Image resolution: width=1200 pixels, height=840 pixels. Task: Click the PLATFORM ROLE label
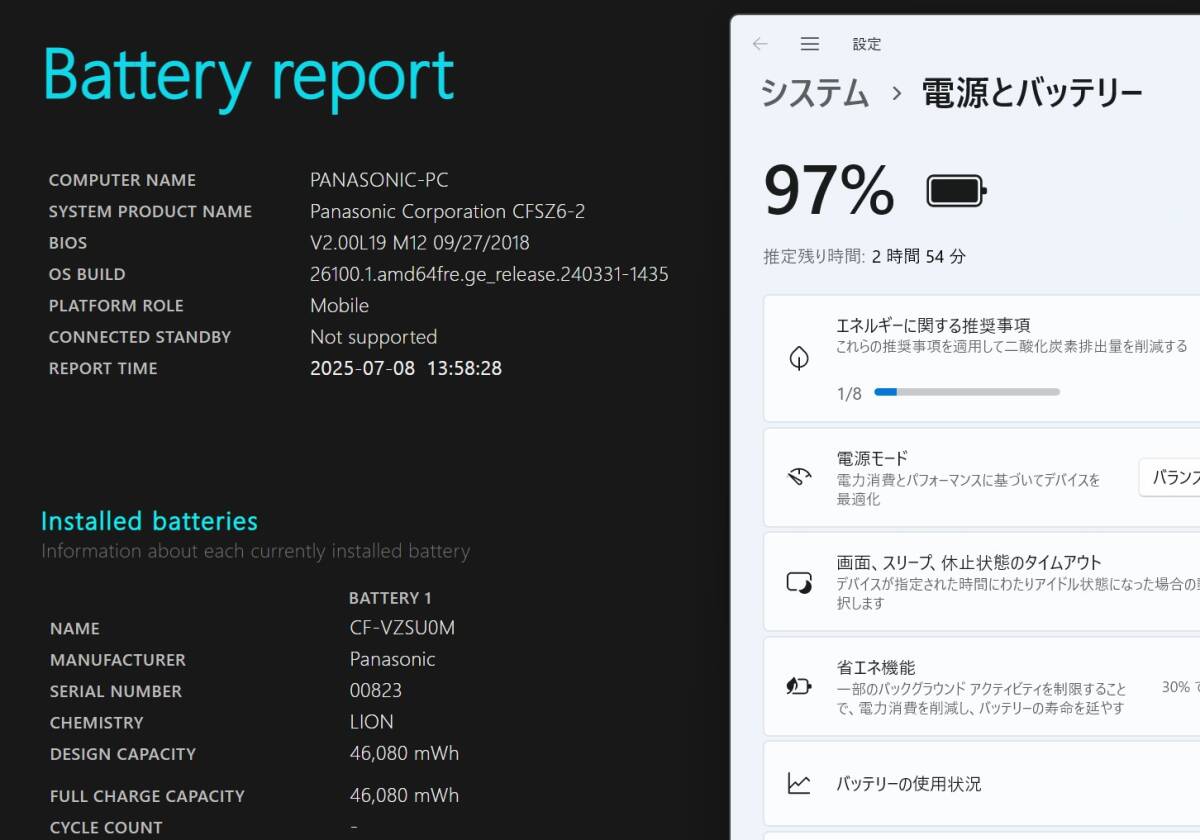pos(116,306)
